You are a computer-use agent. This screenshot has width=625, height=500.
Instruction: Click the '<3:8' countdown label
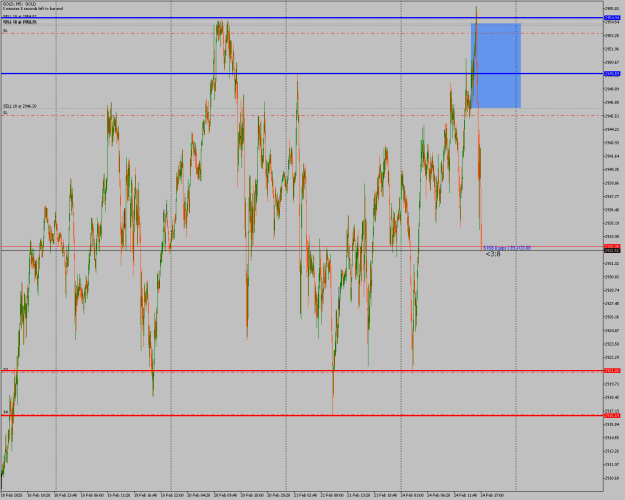(x=493, y=254)
